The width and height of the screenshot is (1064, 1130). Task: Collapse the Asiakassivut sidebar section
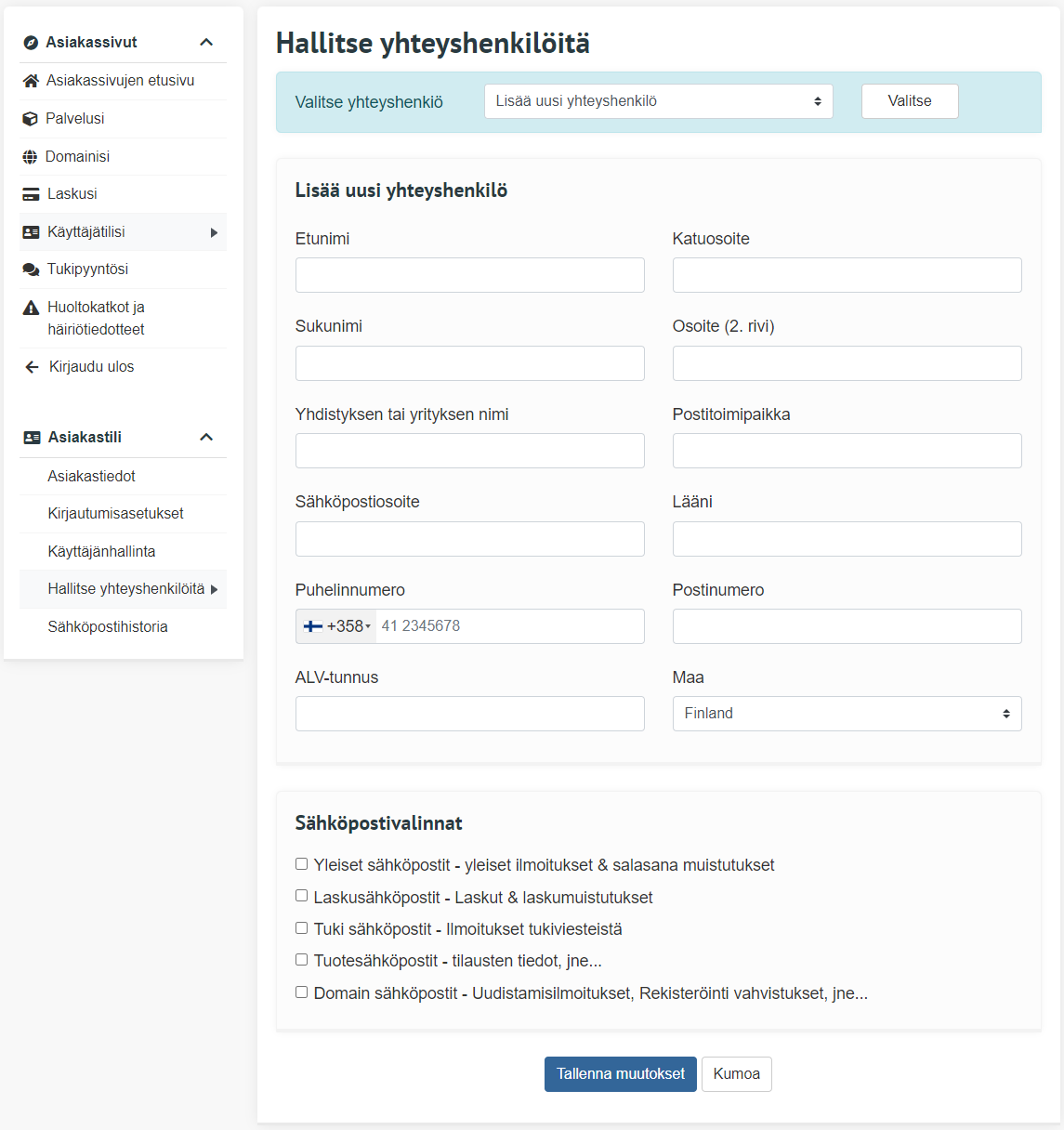tap(206, 43)
